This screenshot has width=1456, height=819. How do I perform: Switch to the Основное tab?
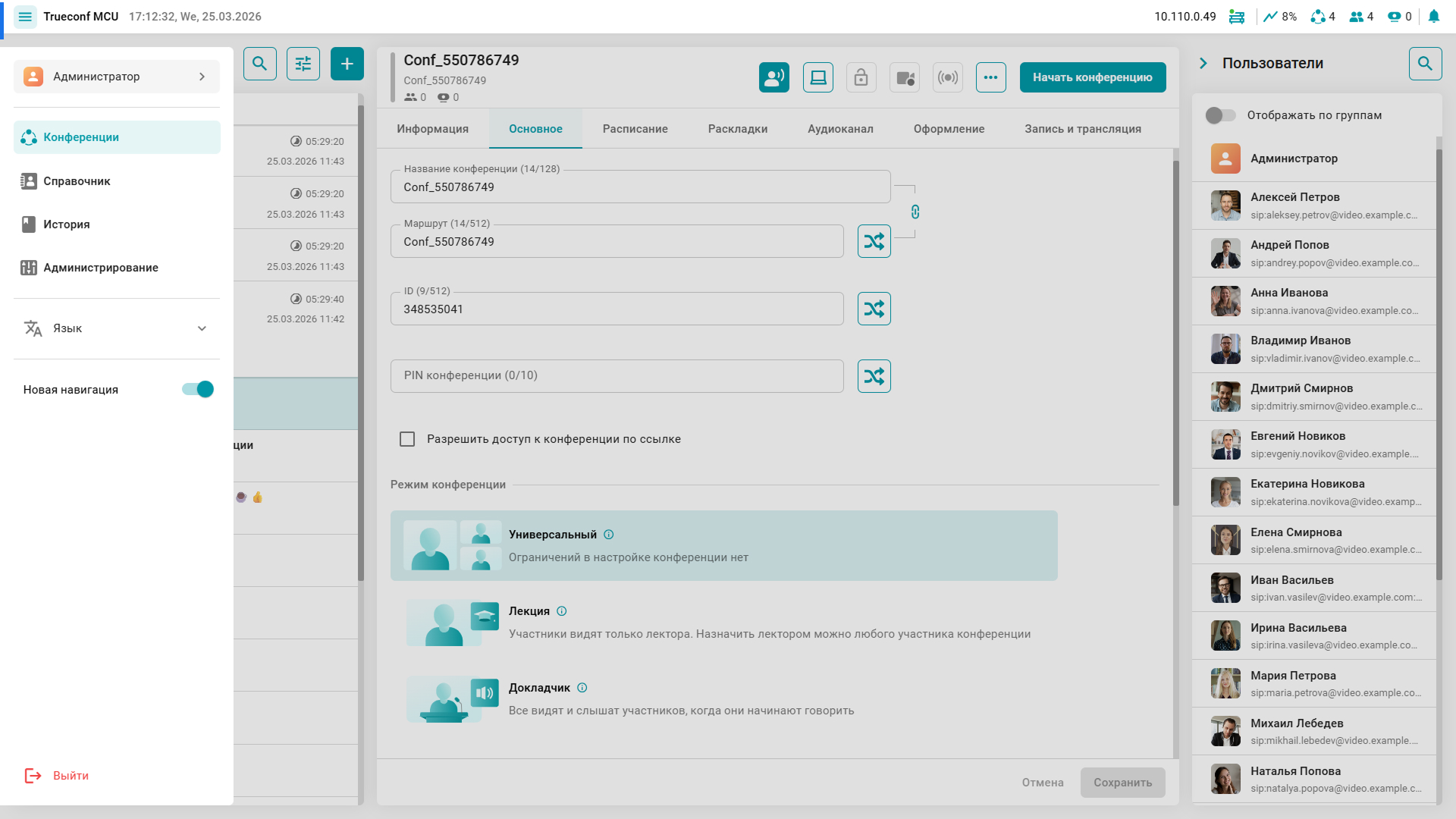tap(535, 129)
